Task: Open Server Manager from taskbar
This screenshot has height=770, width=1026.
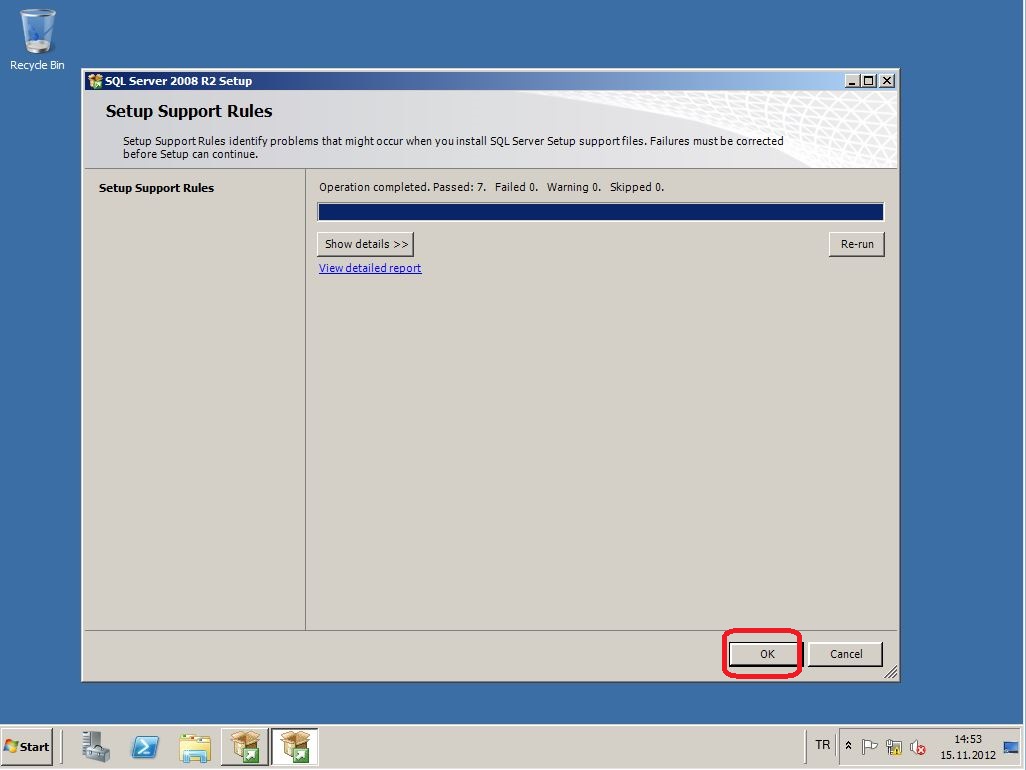Action: pyautogui.click(x=96, y=746)
